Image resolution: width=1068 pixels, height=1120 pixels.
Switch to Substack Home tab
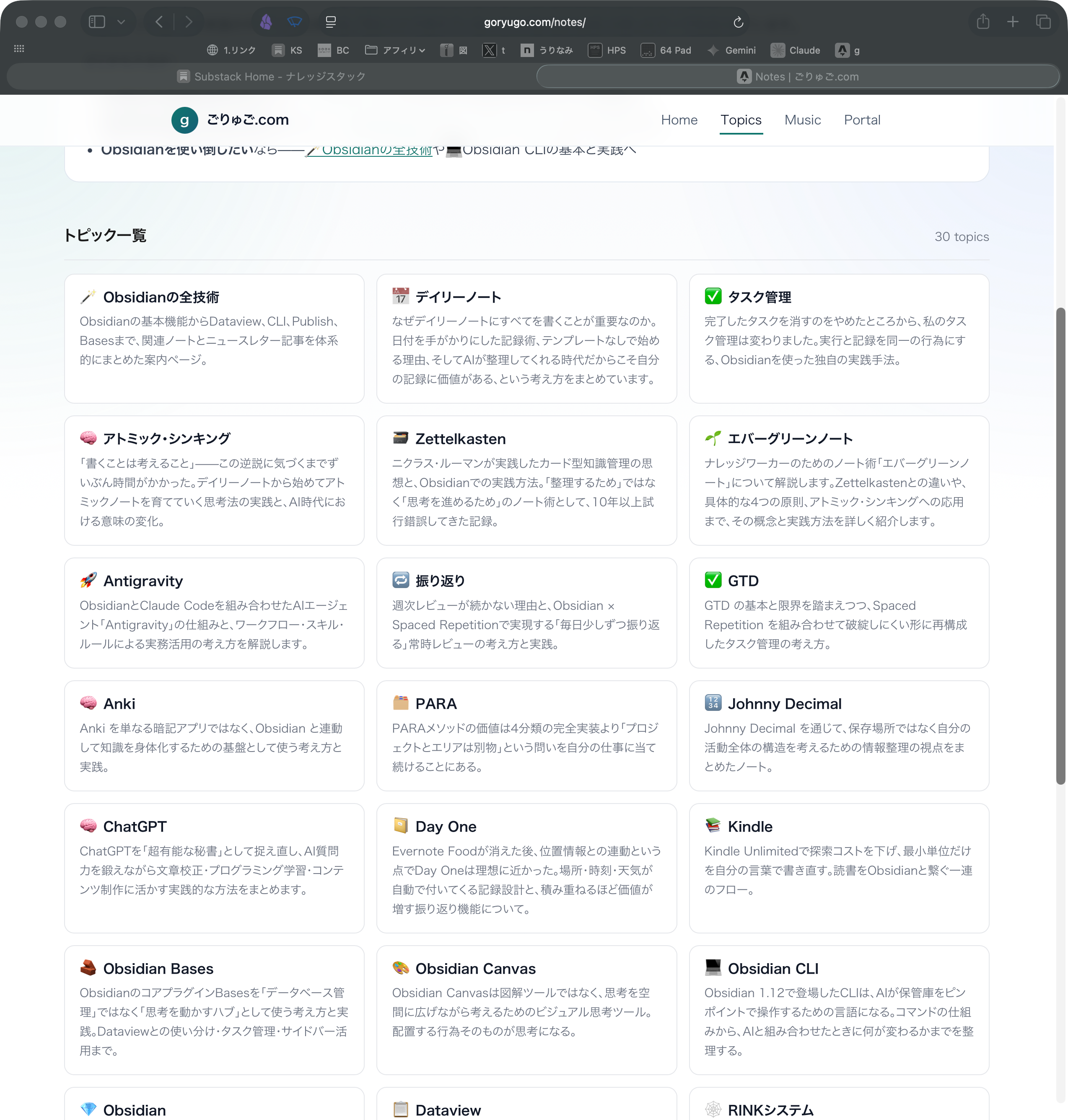pyautogui.click(x=271, y=76)
